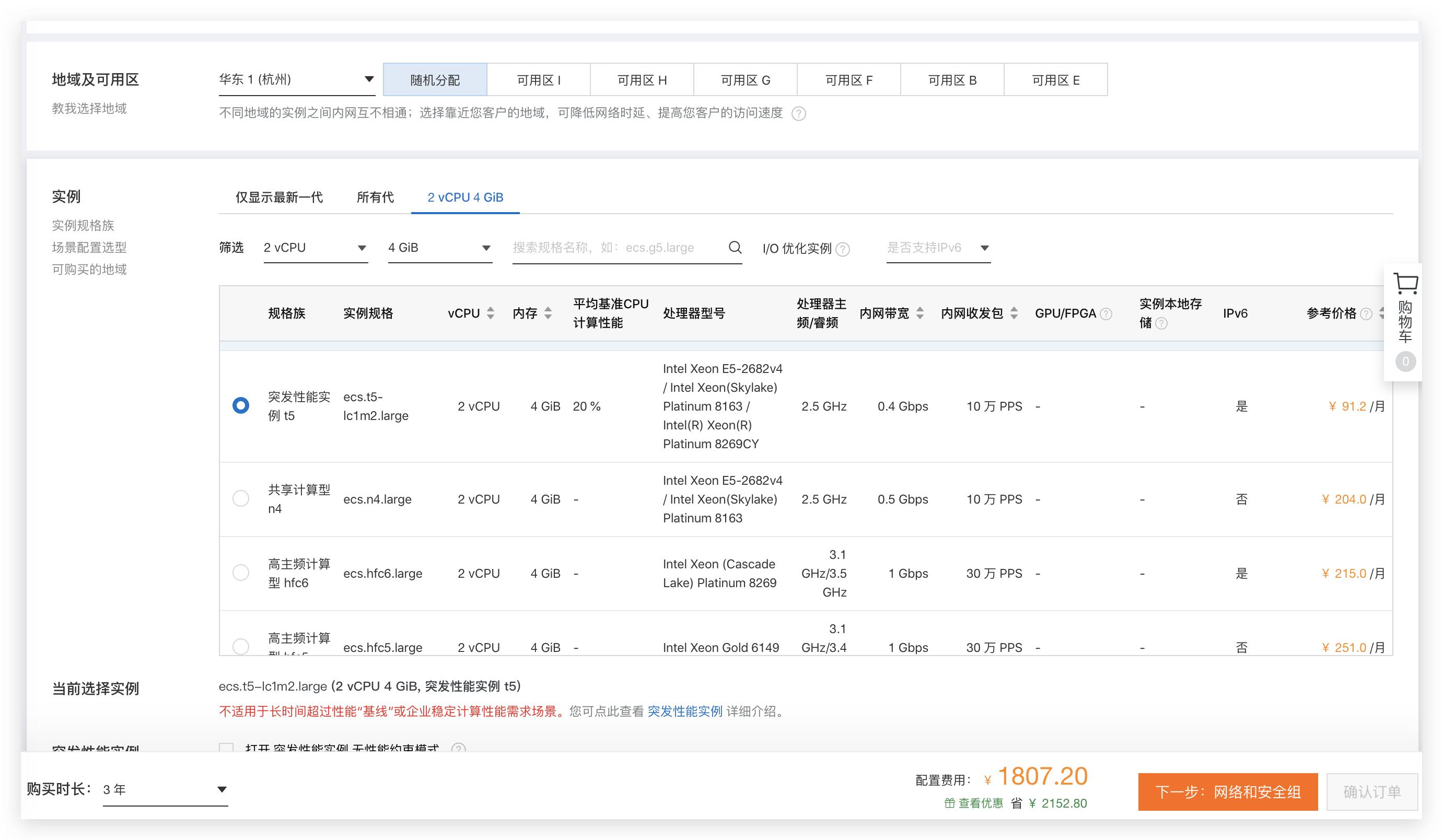The width and height of the screenshot is (1443, 840).
Task: Select 可用区 H zone button
Action: (642, 80)
